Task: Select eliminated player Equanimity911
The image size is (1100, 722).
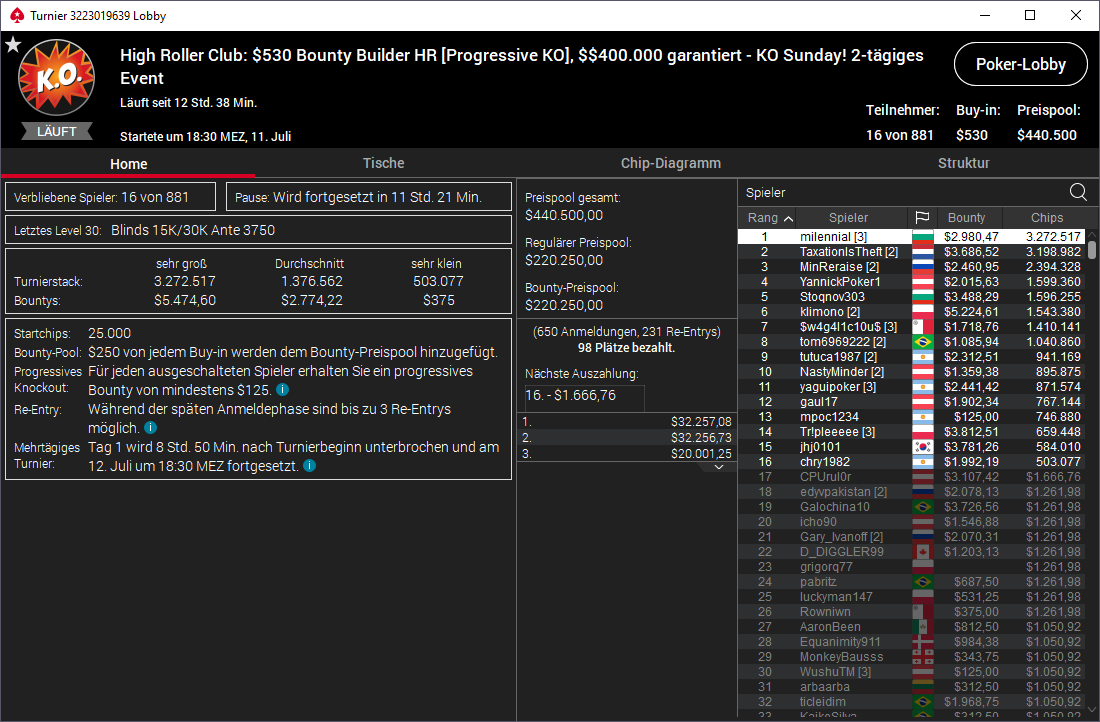Action: click(x=911, y=642)
